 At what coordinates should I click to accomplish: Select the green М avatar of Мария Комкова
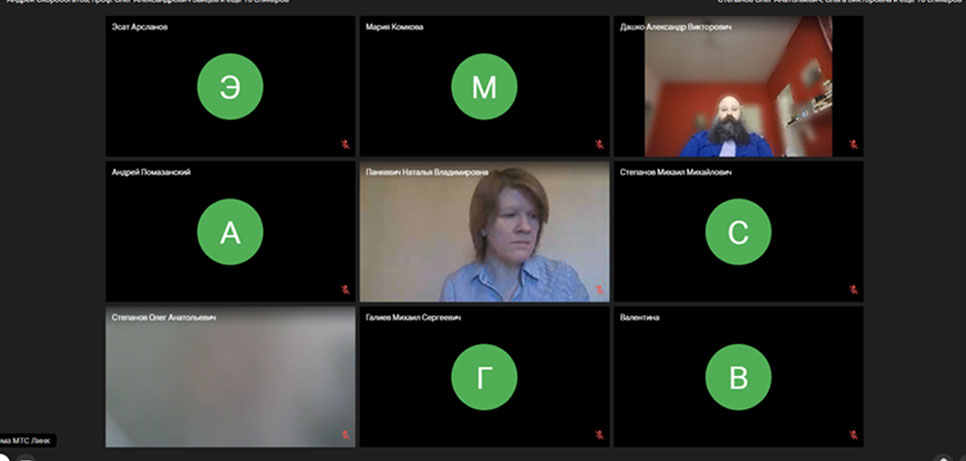[484, 86]
